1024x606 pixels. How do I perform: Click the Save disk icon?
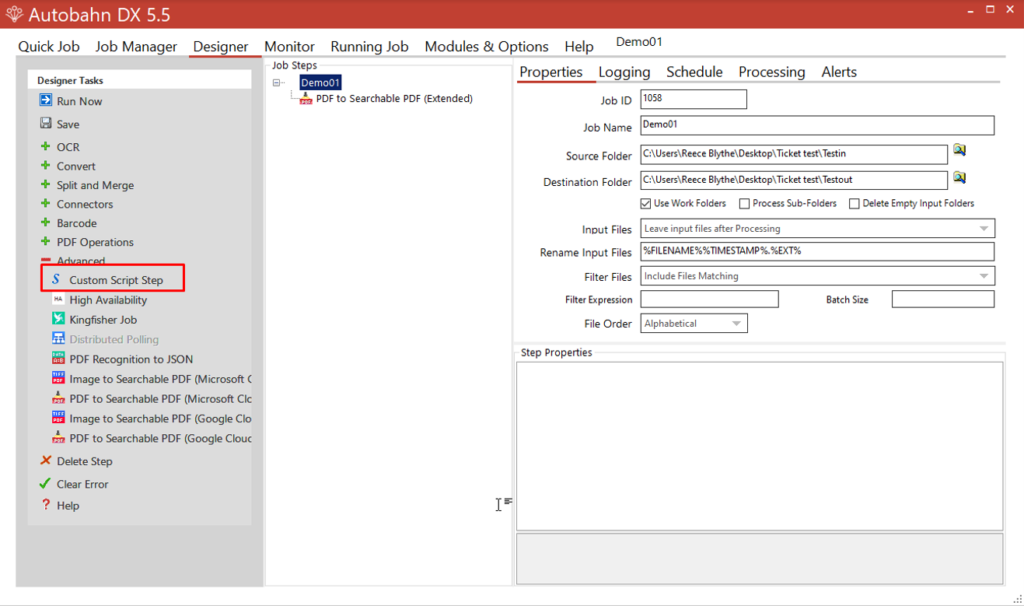tap(46, 124)
